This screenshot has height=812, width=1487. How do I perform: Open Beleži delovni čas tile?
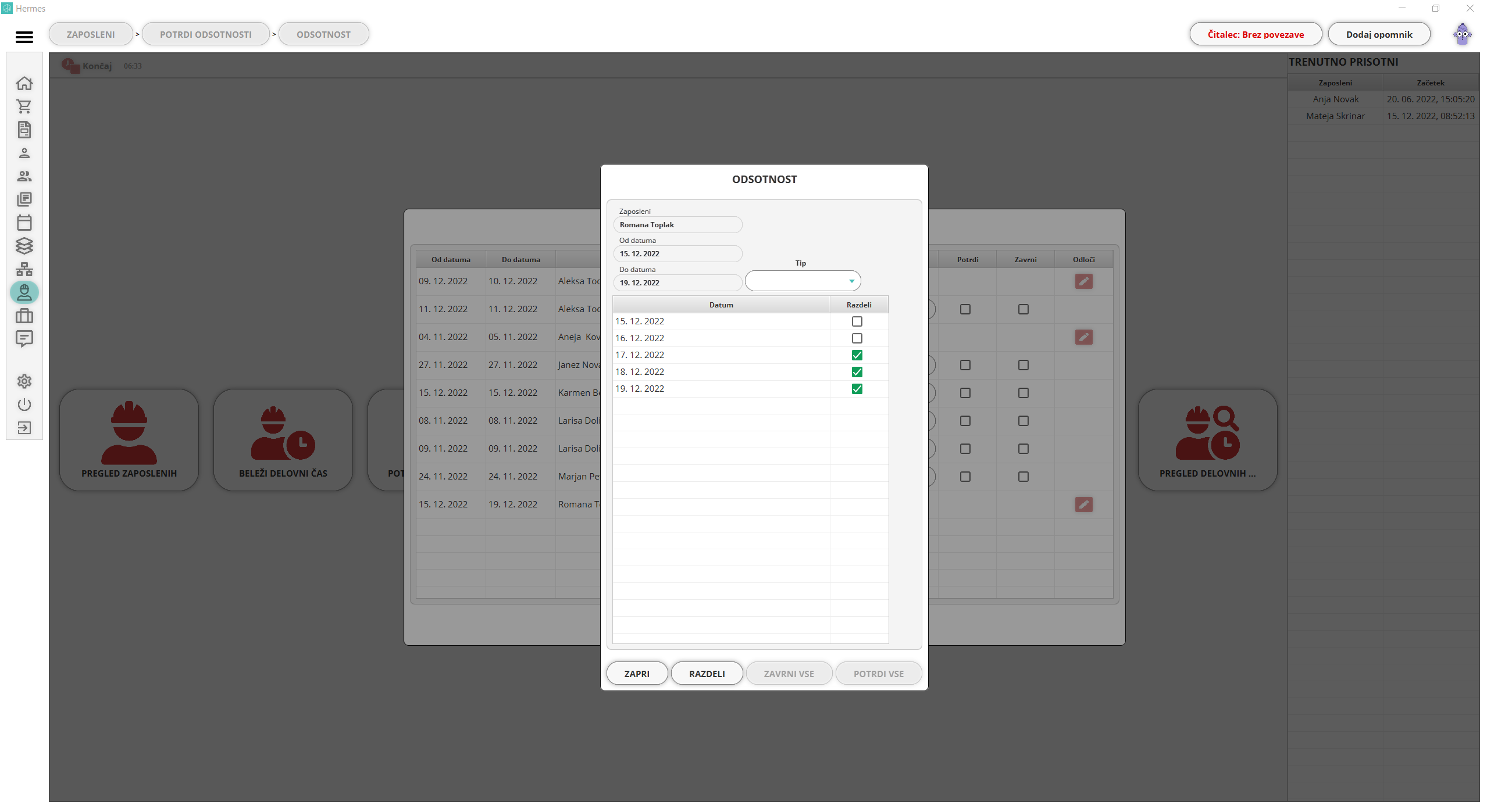coord(283,440)
